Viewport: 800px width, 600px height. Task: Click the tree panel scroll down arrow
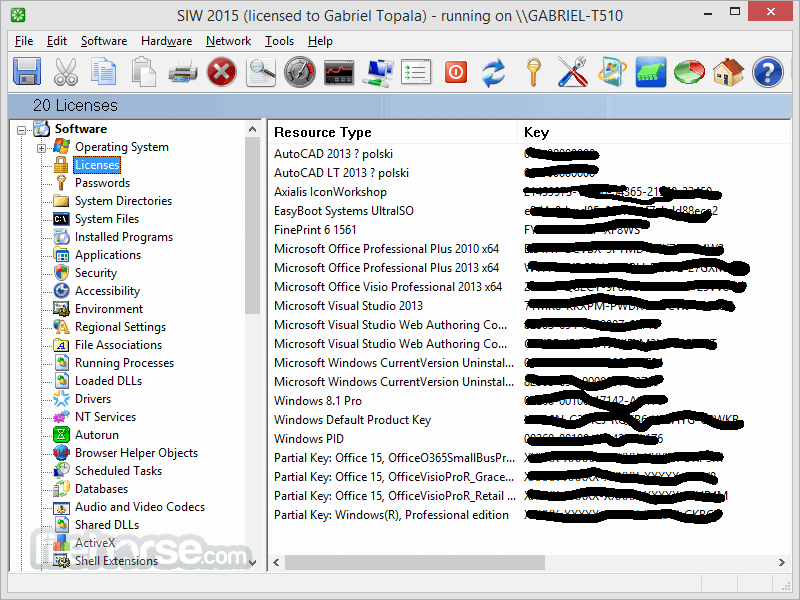[253, 562]
